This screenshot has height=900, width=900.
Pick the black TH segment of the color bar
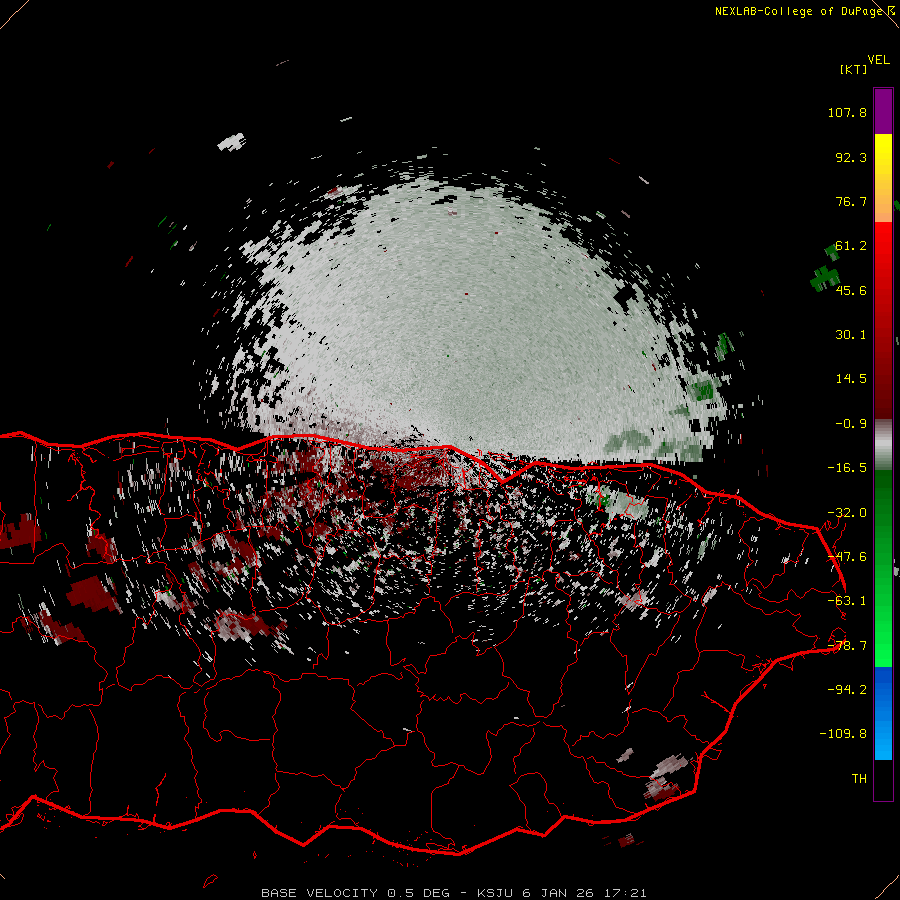point(883,779)
